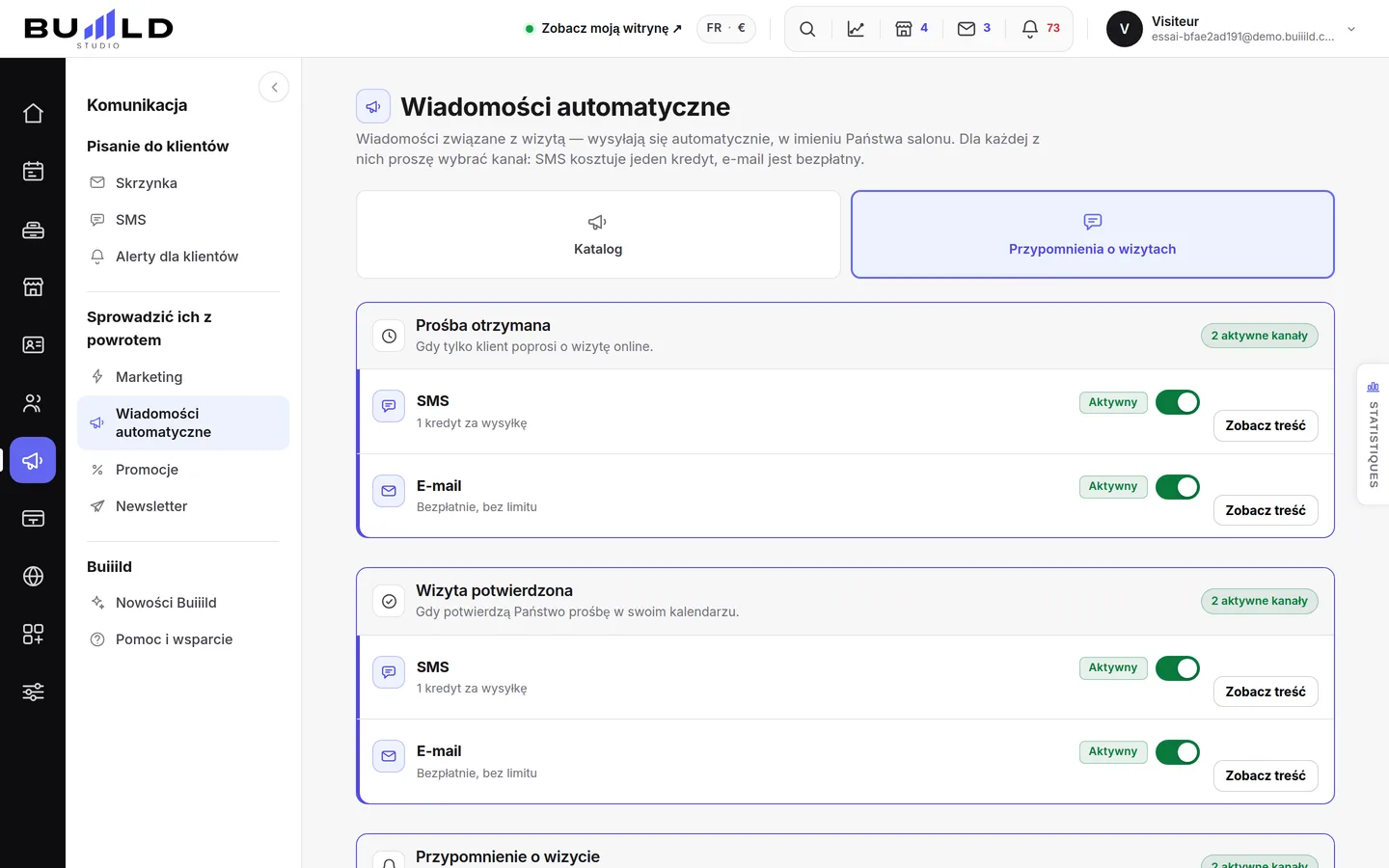The width and height of the screenshot is (1389, 868).
Task: Open Marketing in the sidebar
Action: [183, 377]
